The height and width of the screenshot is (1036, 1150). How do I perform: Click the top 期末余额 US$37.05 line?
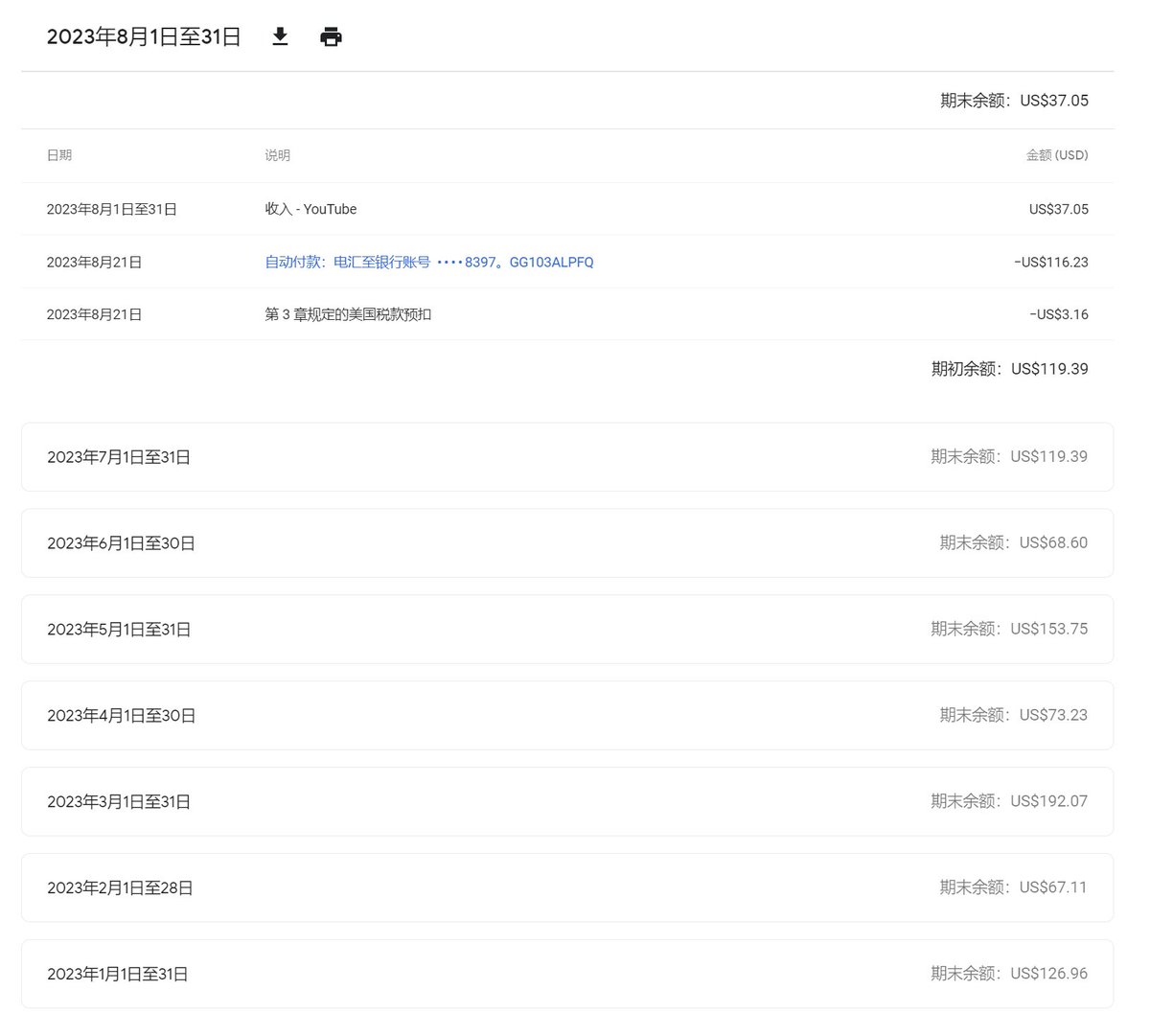click(1014, 101)
